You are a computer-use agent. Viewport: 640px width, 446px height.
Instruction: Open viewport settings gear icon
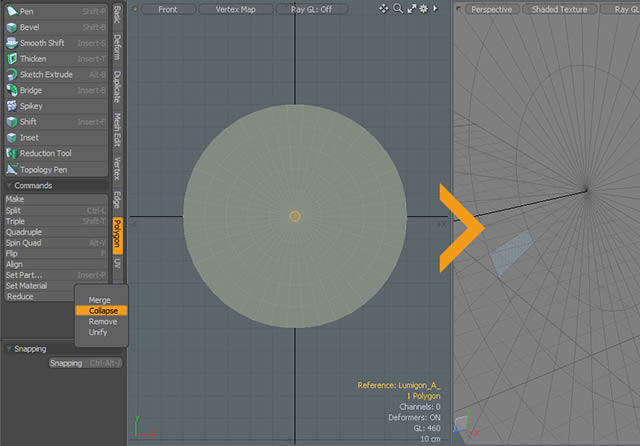424,9
